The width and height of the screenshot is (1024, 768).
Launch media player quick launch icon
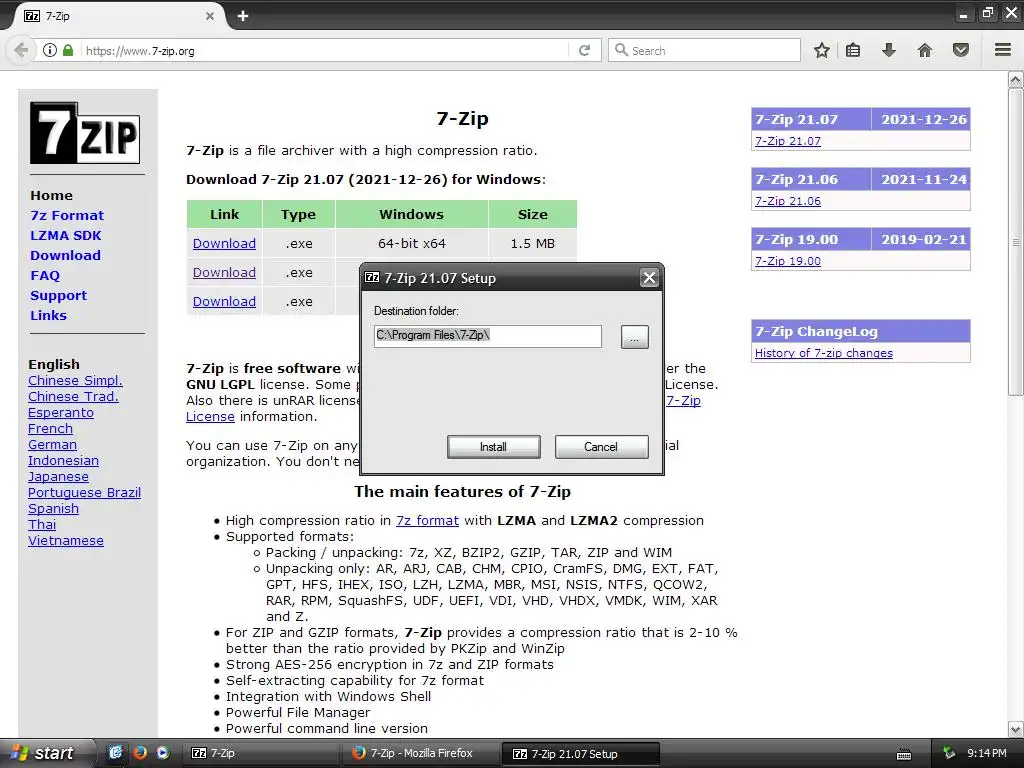pyautogui.click(x=163, y=753)
